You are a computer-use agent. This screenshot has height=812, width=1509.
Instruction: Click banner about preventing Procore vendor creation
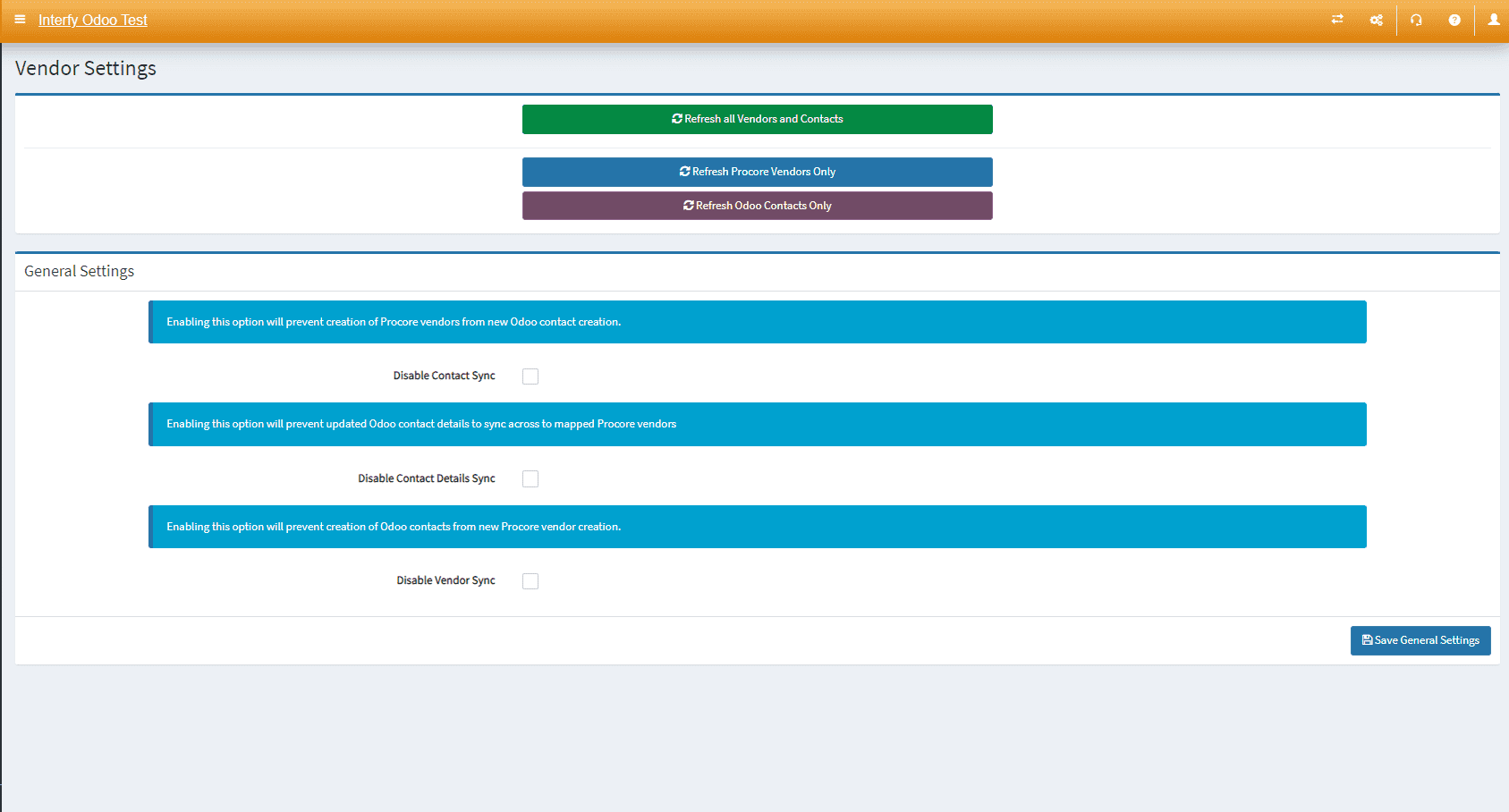click(757, 322)
